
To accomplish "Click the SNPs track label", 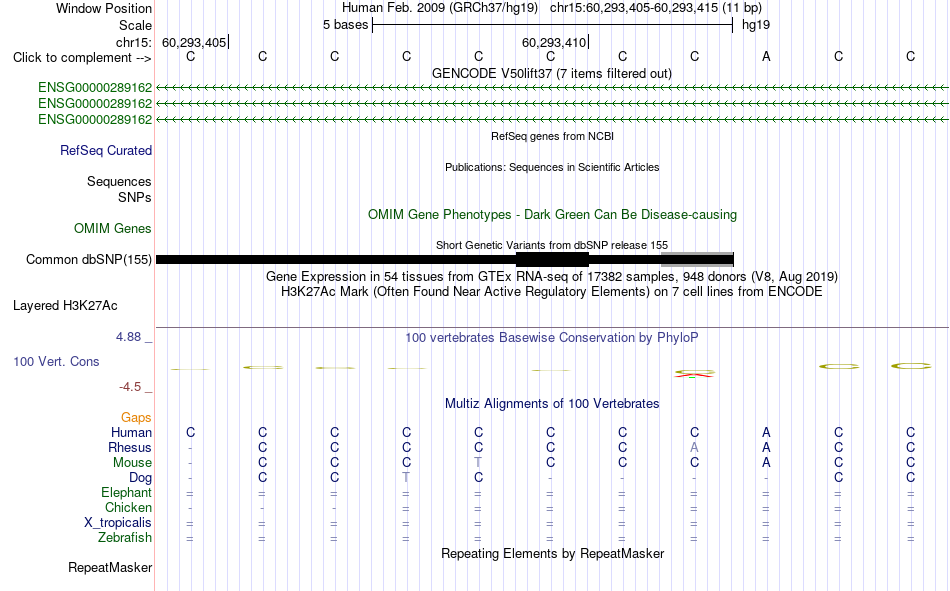I will 135,198.
